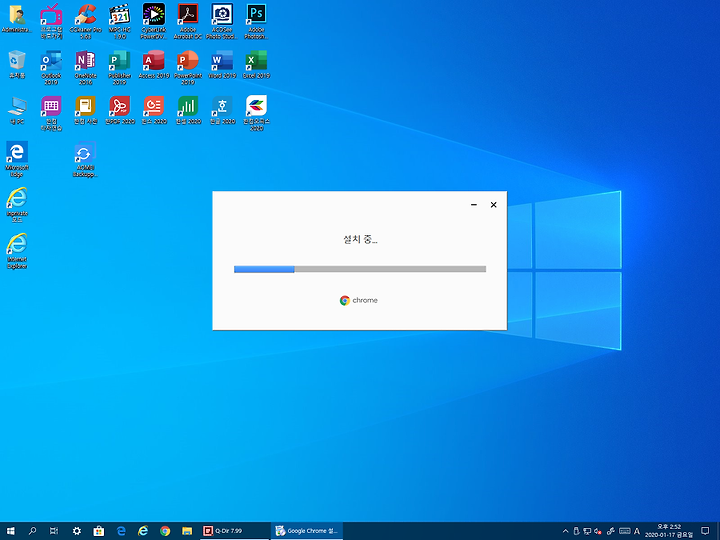Open muted volume tray icon
The width and height of the screenshot is (720, 540).
(x=598, y=531)
